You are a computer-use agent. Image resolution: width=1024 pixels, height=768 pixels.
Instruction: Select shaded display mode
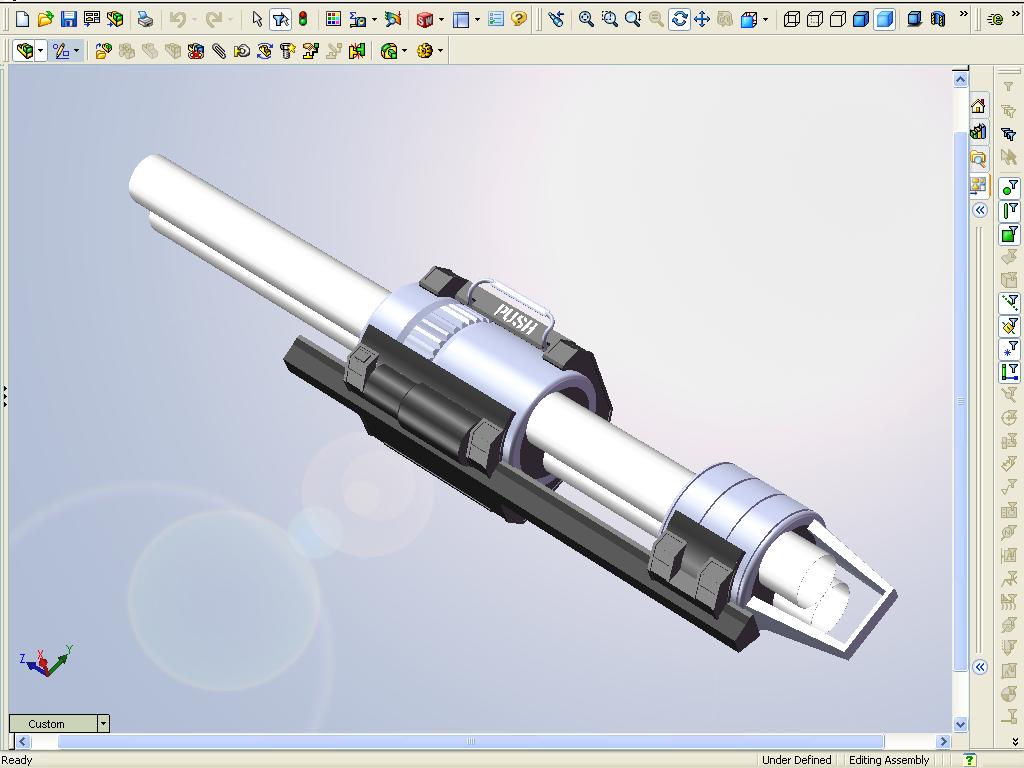(884, 19)
